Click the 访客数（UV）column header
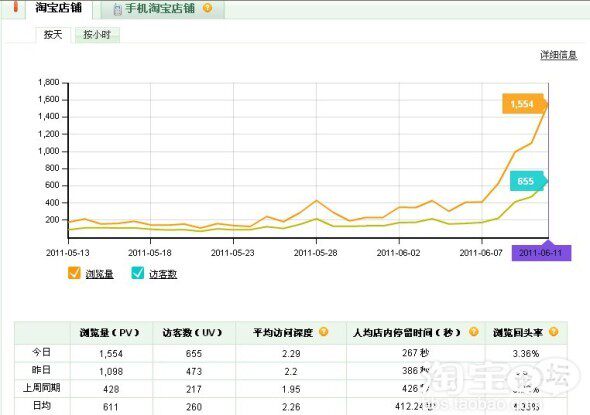The image size is (590, 415). pos(193,333)
